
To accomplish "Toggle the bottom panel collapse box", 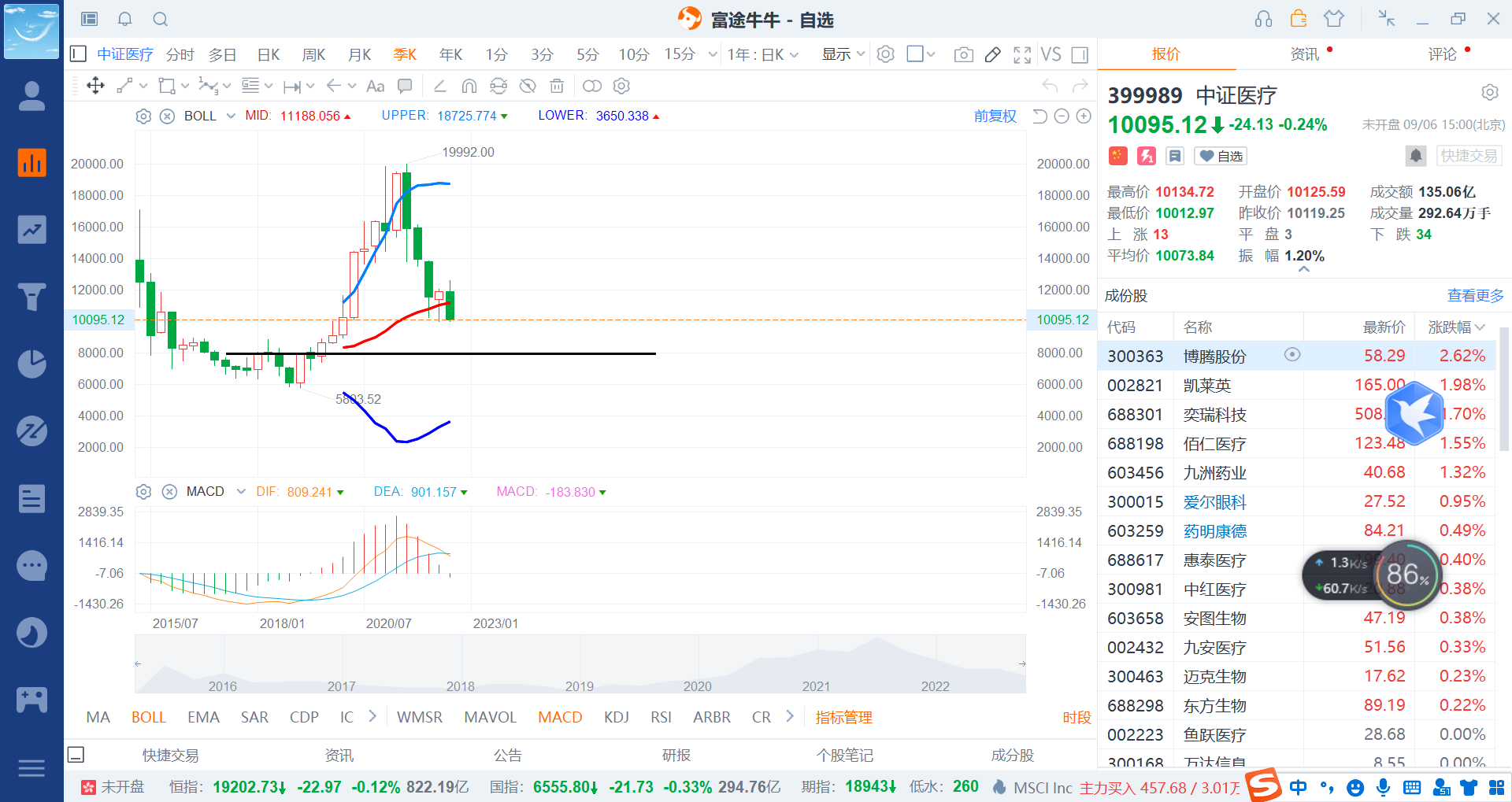I will (76, 755).
